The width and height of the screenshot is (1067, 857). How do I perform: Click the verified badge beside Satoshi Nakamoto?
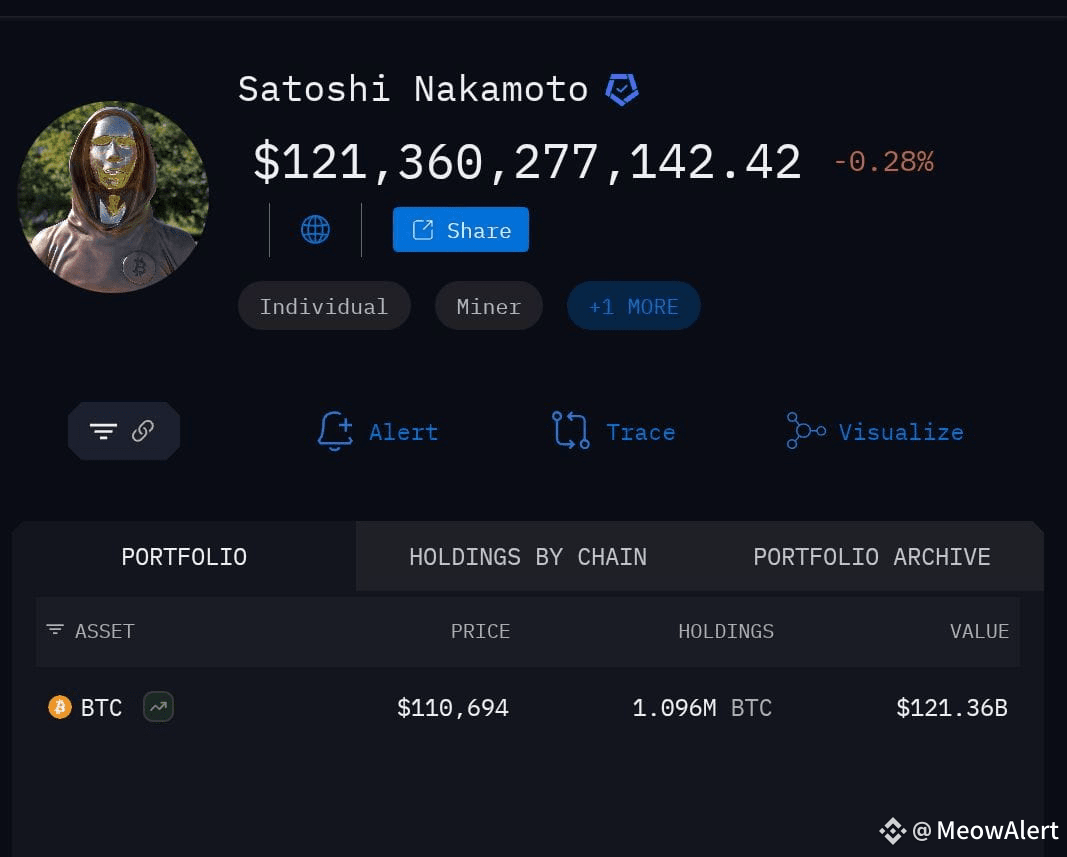coord(623,88)
